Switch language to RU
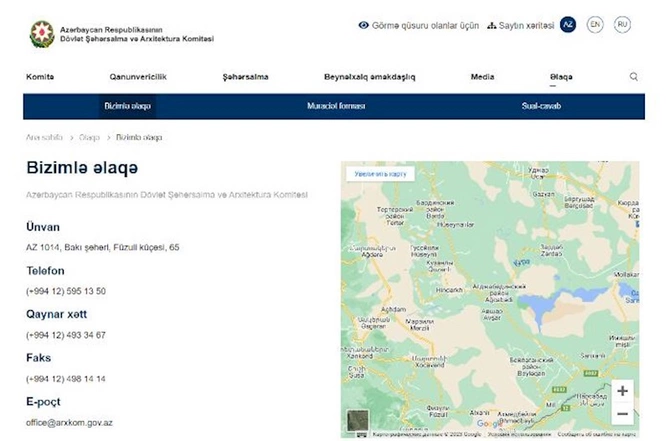The image size is (670, 441). tap(622, 24)
